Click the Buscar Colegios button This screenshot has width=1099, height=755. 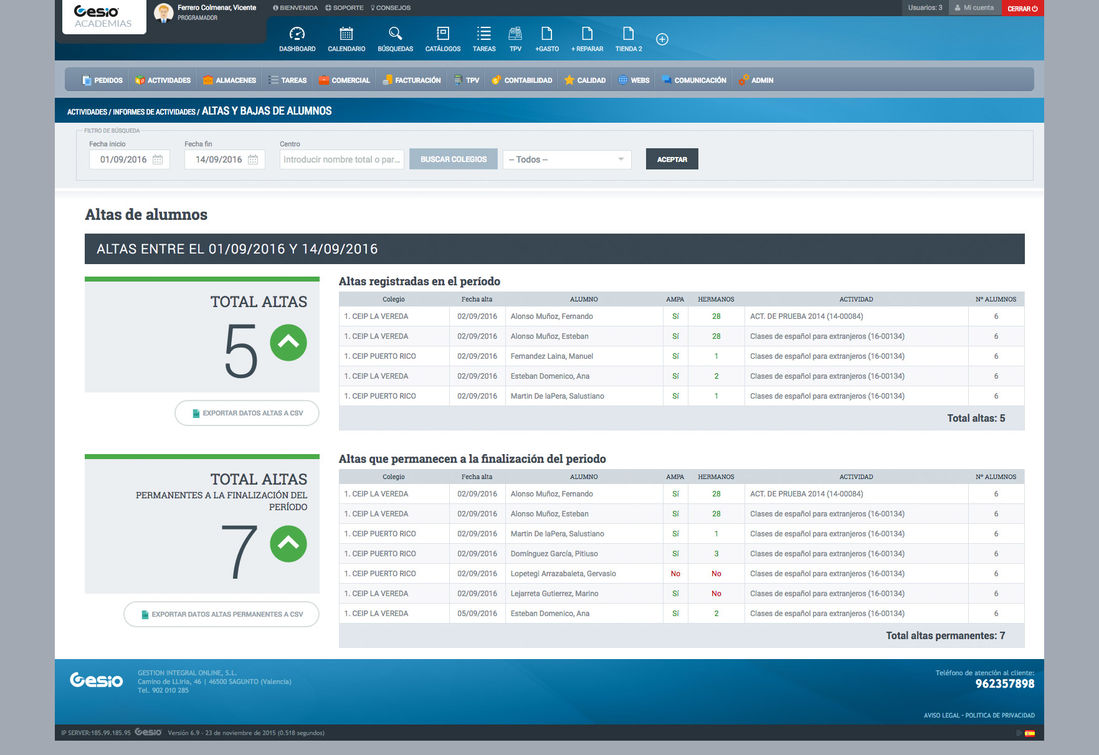pyautogui.click(x=453, y=159)
